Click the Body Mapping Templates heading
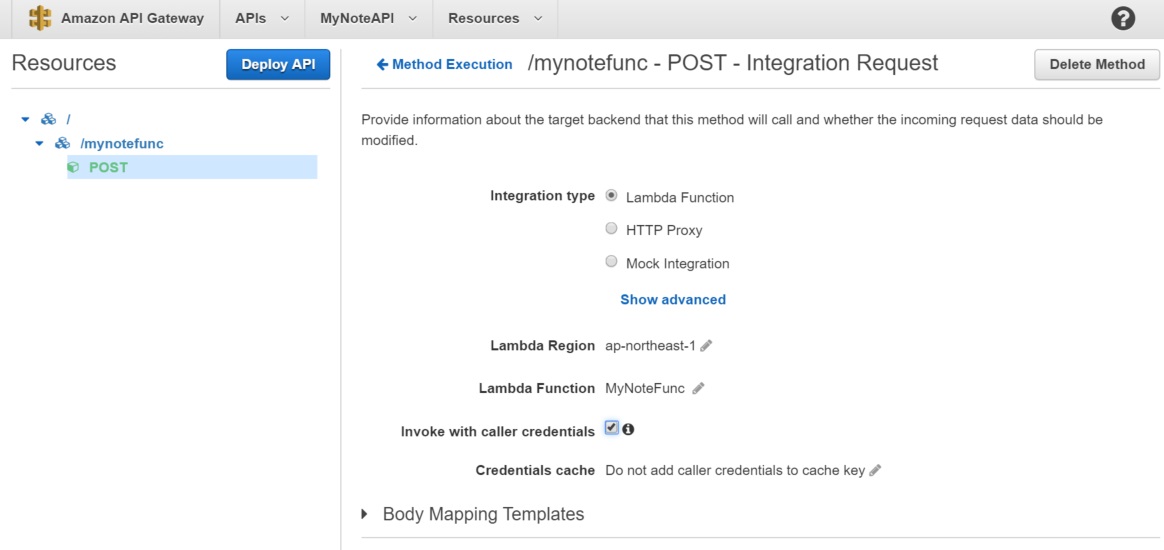Image resolution: width=1164 pixels, height=550 pixels. tap(483, 514)
